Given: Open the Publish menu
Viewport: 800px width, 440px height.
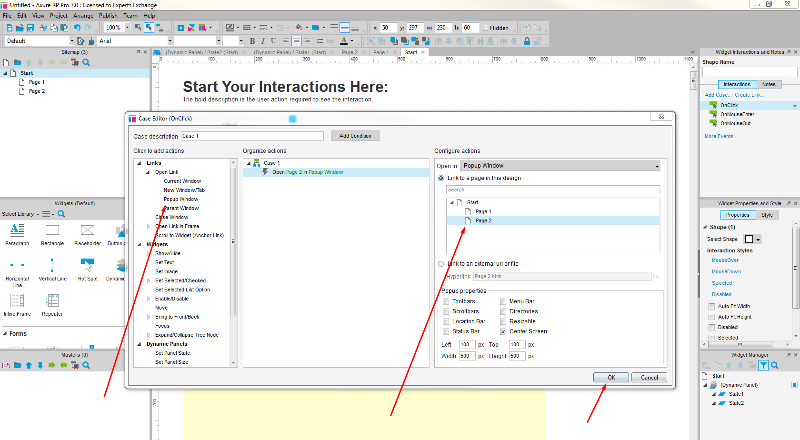Looking at the screenshot, I should (x=108, y=16).
